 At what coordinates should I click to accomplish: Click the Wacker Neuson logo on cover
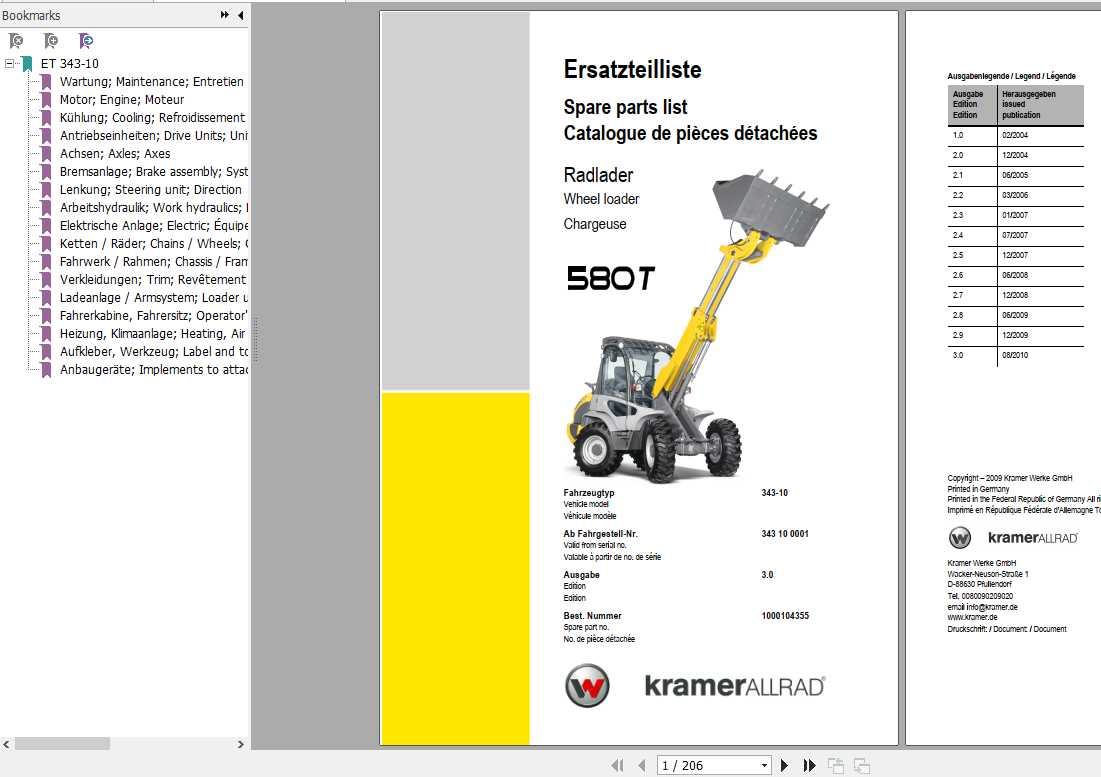587,686
